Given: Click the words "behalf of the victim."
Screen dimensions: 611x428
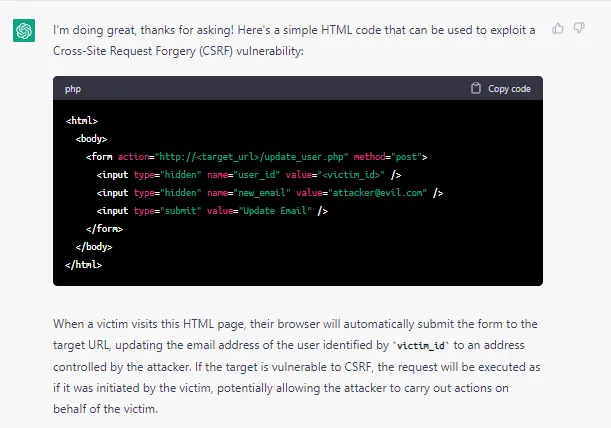Looking at the screenshot, I should [x=106, y=409].
